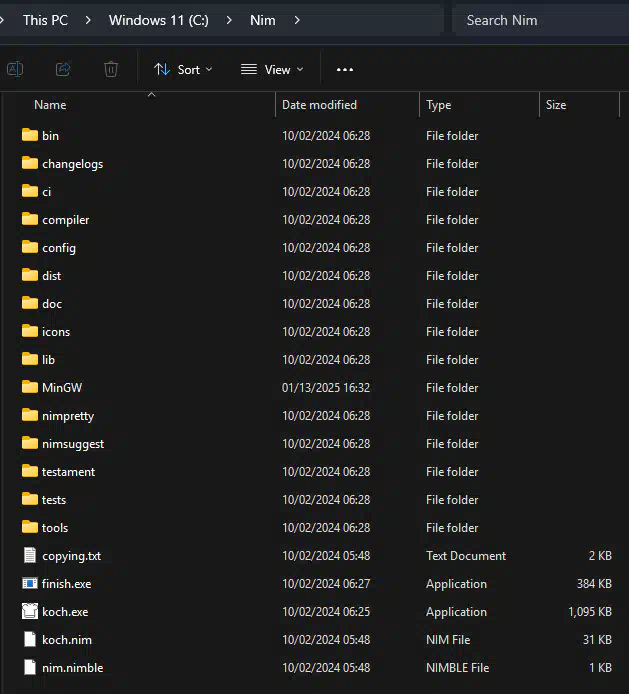Click the "NIMBLE File" type cell
This screenshot has height=694, width=629.
(457, 667)
